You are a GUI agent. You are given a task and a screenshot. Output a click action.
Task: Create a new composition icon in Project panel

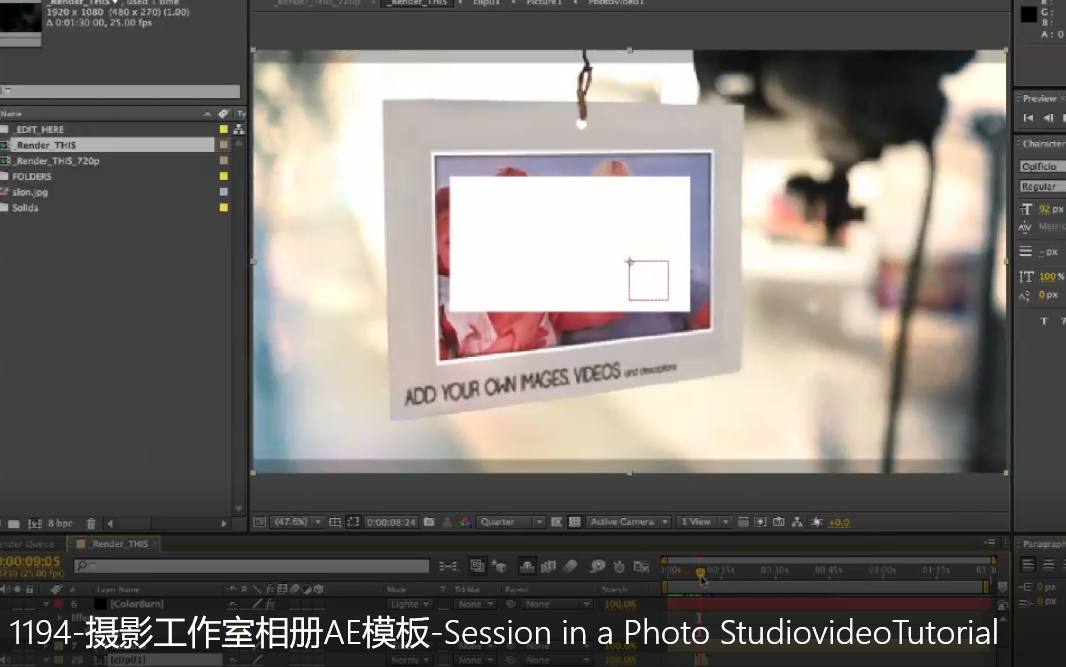(35, 524)
